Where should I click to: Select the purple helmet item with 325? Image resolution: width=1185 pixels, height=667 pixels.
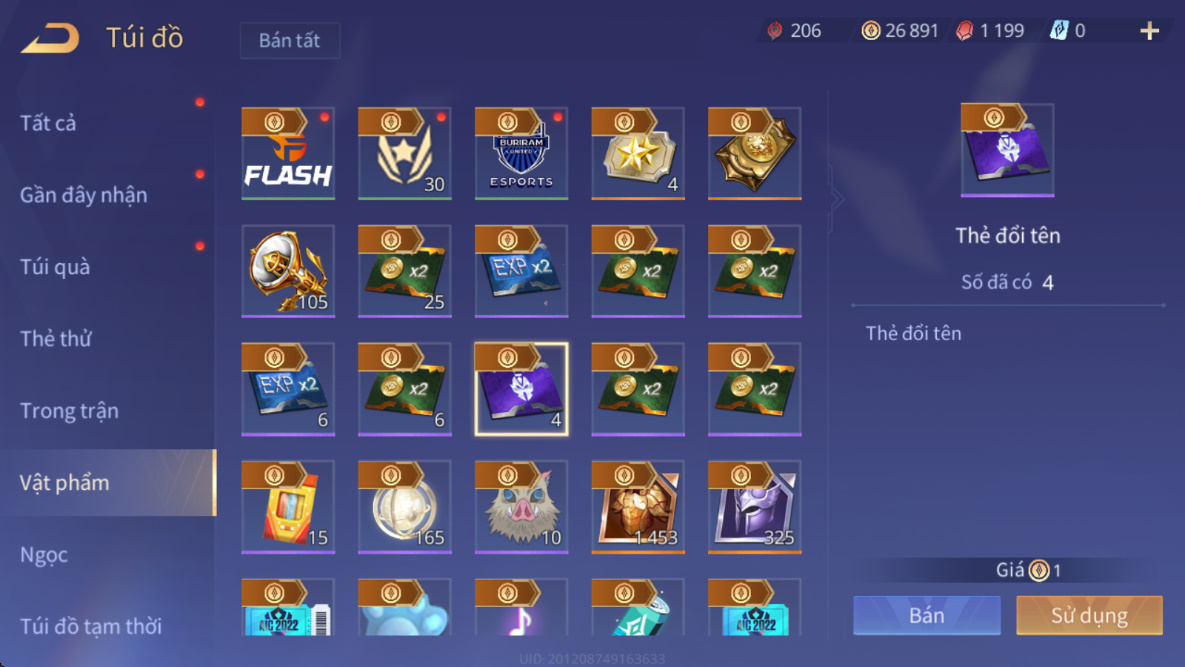click(x=754, y=507)
